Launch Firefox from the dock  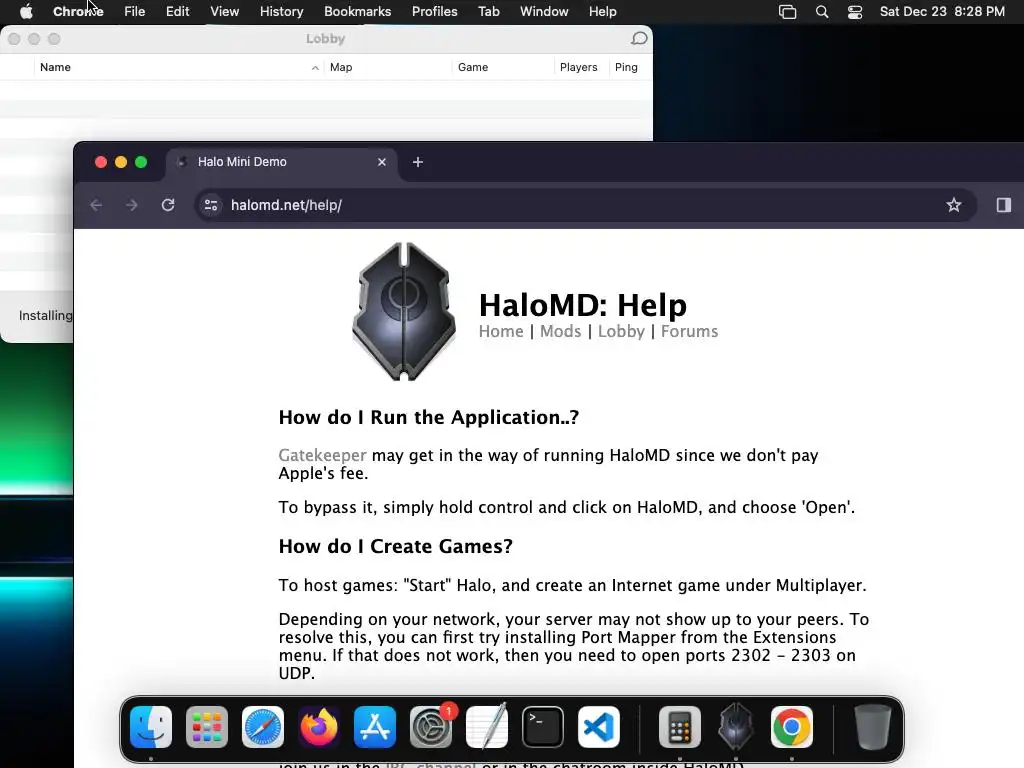(x=319, y=727)
